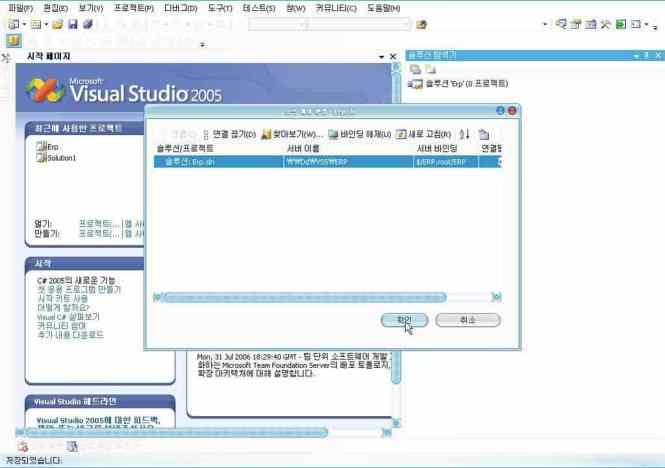Open the 커뮤니티(C) Community menu

pyautogui.click(x=336, y=8)
